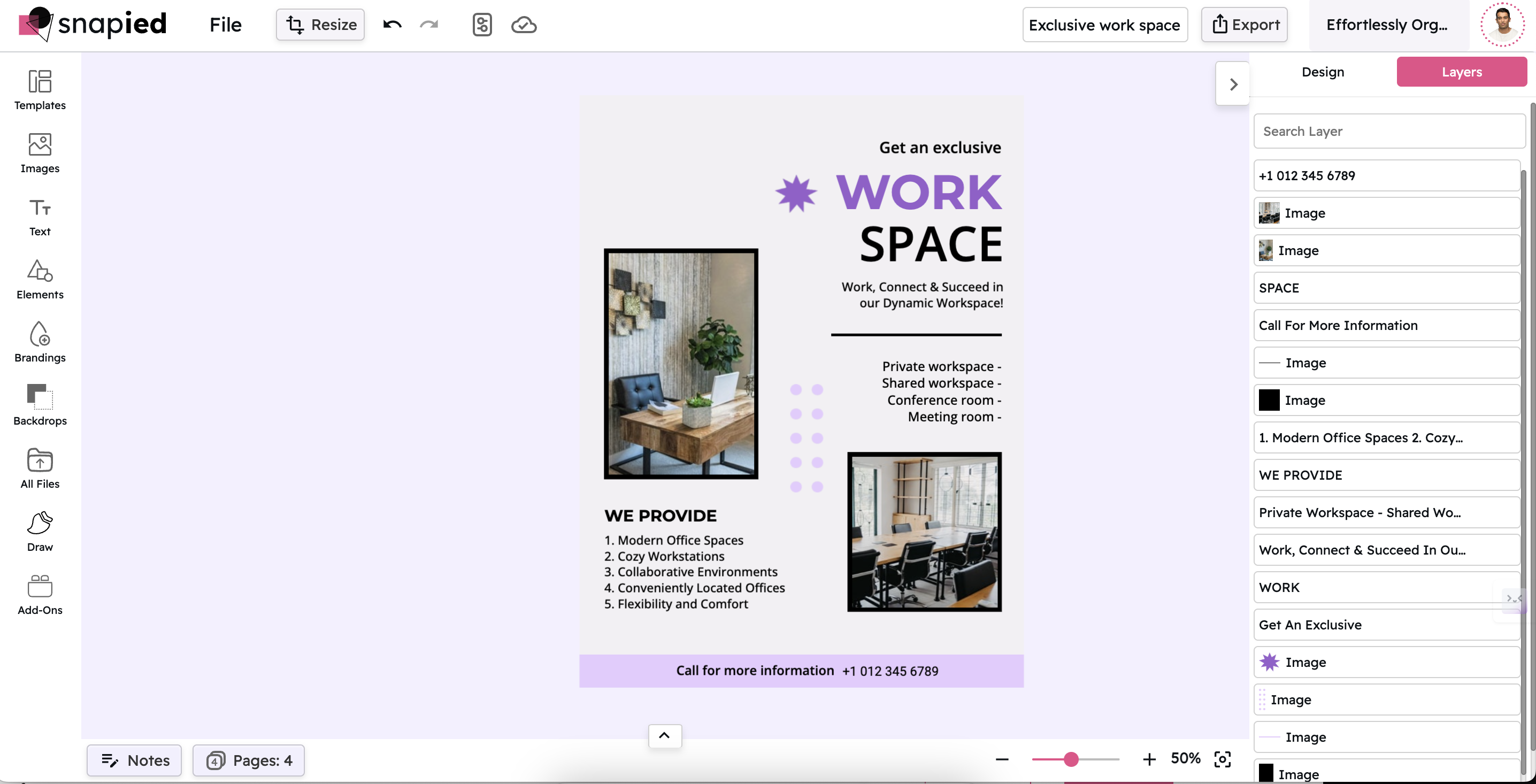
Task: Click the conference room photo on canvas
Action: pos(924,532)
